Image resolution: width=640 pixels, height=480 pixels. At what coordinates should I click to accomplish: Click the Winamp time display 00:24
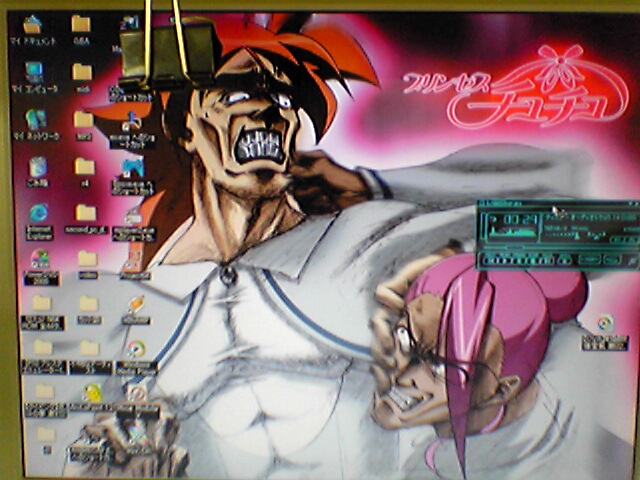click(518, 220)
